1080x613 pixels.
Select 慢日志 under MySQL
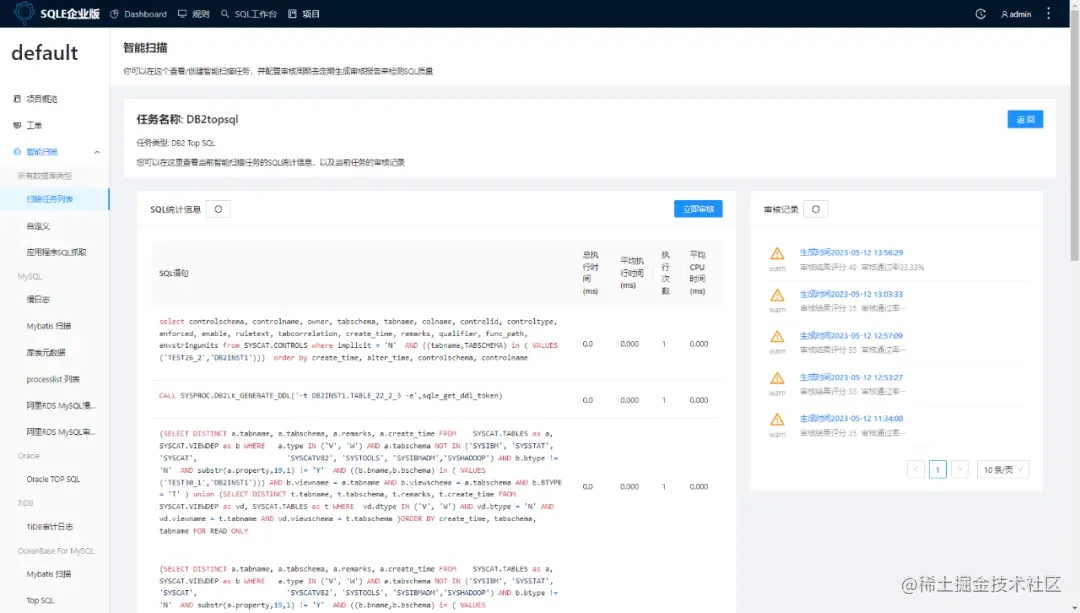38,300
